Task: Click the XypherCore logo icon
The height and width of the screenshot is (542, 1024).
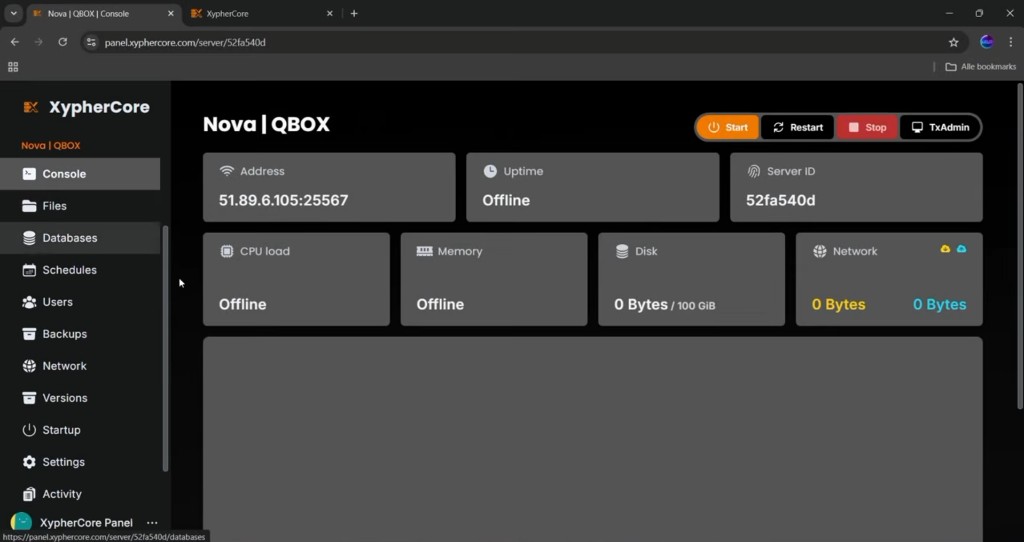Action: [31, 107]
